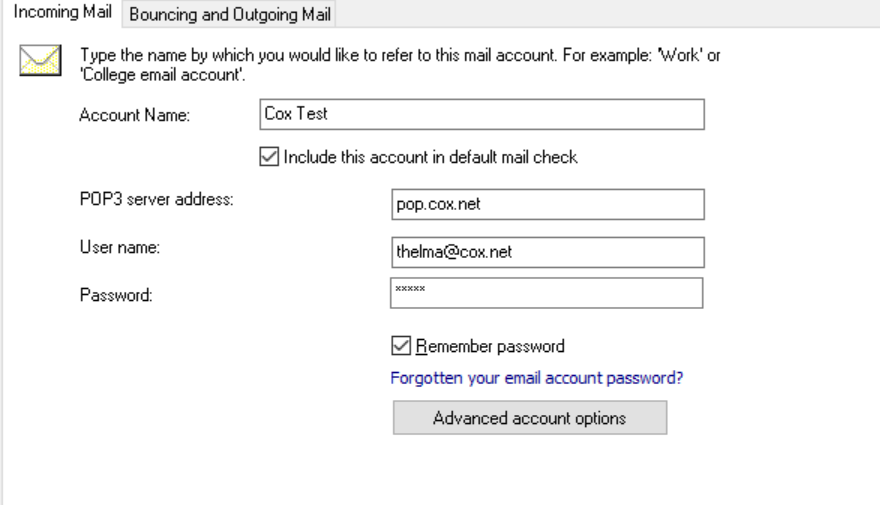Click the 'Include this account' label text
Screen dimensions: 880x505
click(430, 157)
